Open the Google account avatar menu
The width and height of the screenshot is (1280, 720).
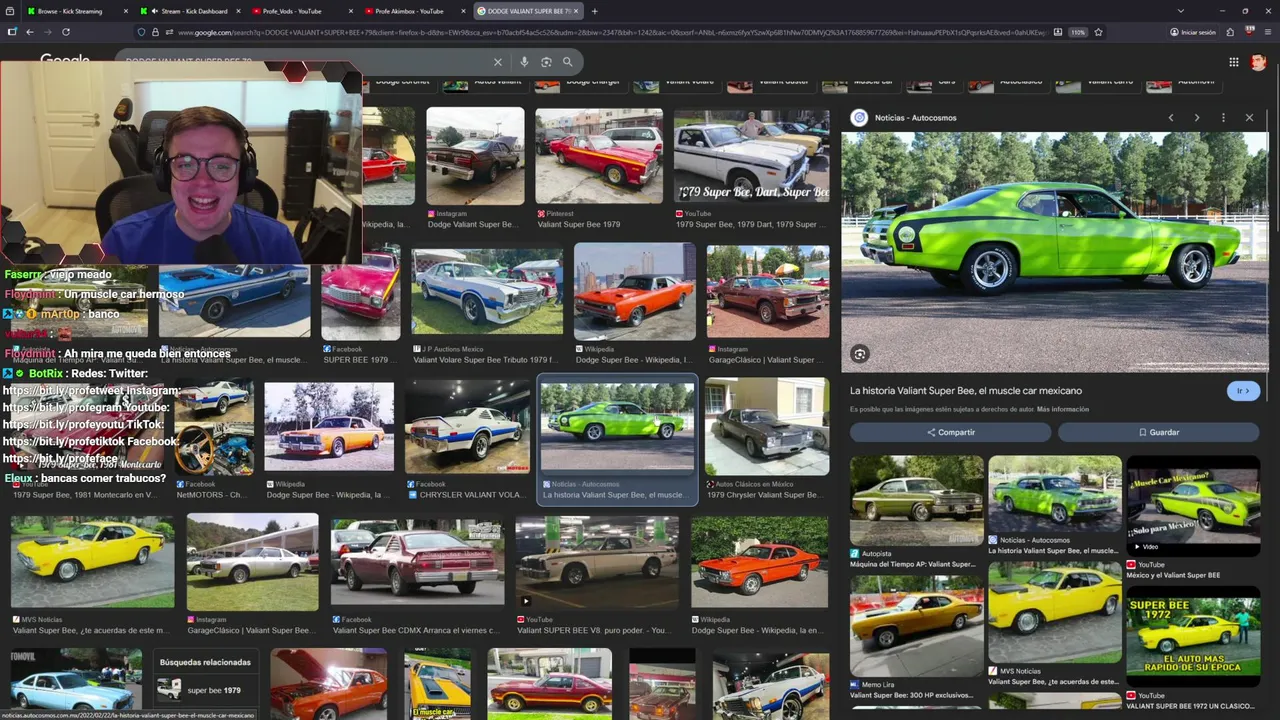point(1258,62)
